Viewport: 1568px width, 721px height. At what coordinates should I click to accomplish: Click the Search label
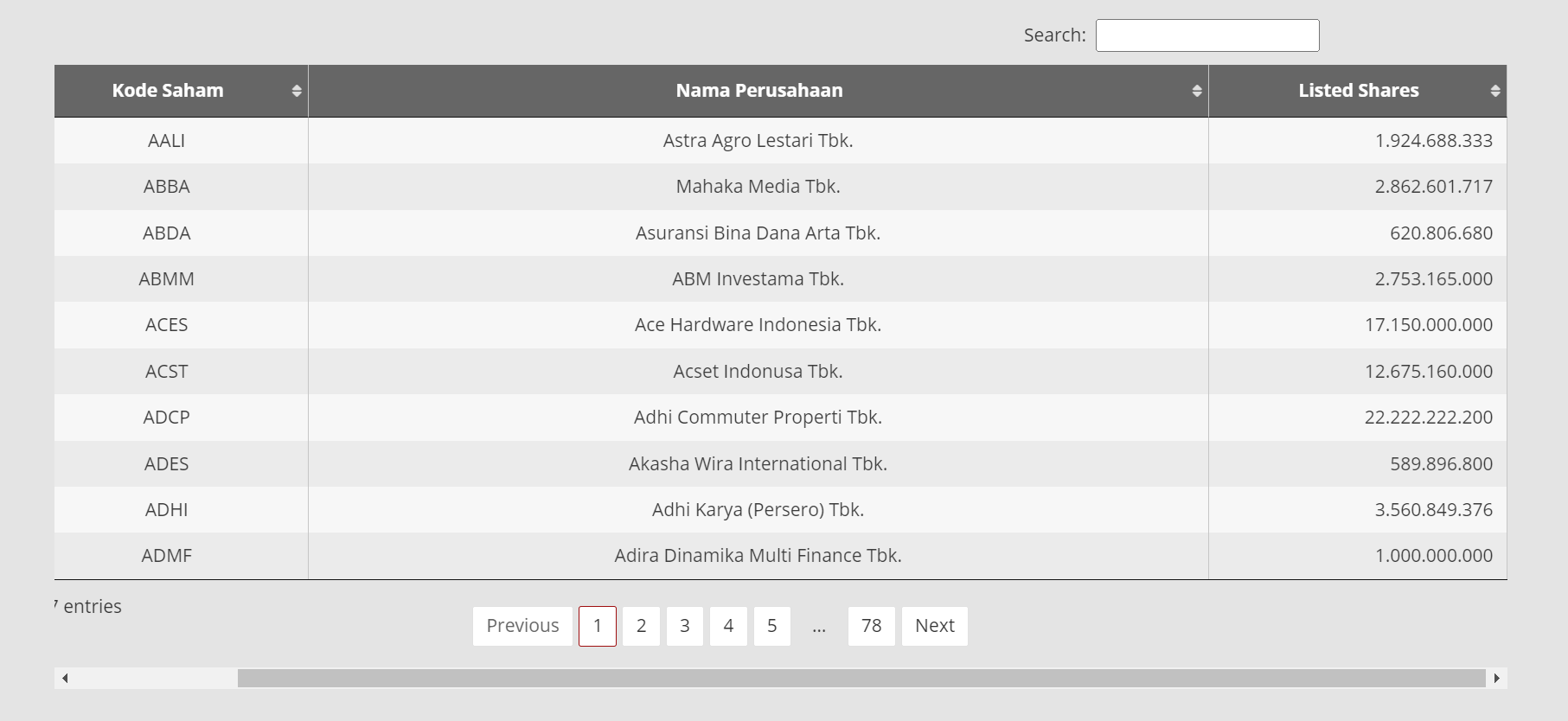pyautogui.click(x=1054, y=35)
